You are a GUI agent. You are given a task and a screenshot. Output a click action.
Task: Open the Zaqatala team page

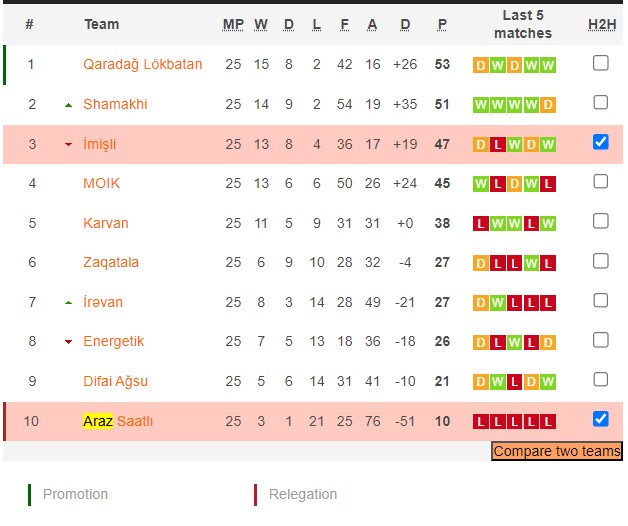[x=111, y=262]
